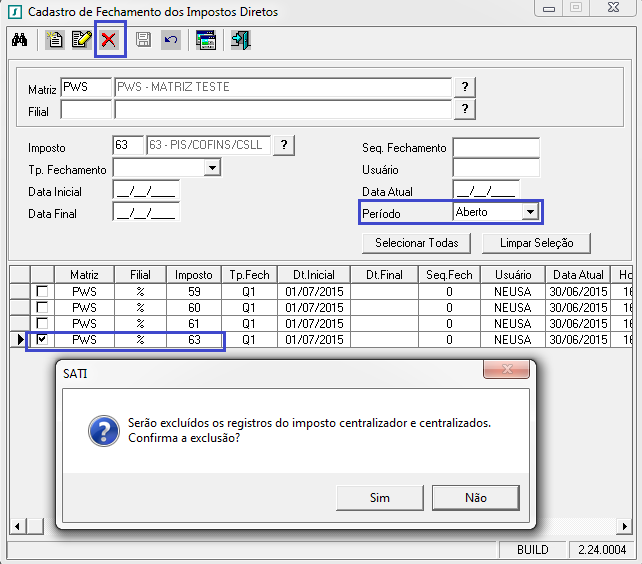Click Selecionar Todas button
642x564 pixels.
coord(416,243)
